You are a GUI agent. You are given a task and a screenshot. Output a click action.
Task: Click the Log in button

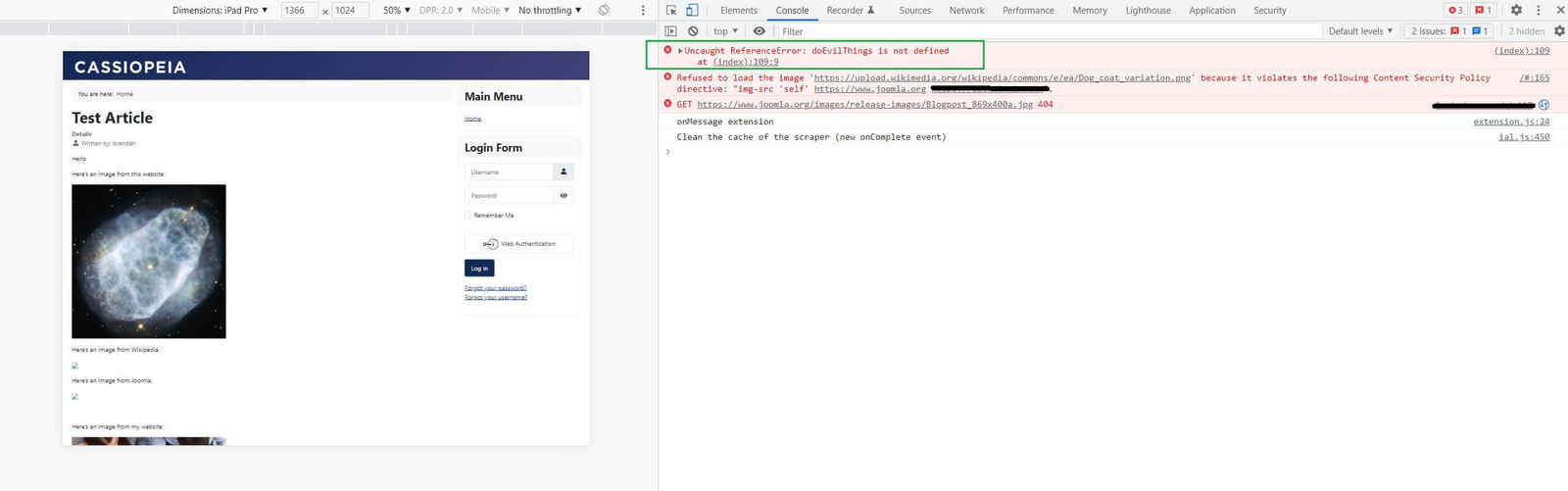click(479, 269)
